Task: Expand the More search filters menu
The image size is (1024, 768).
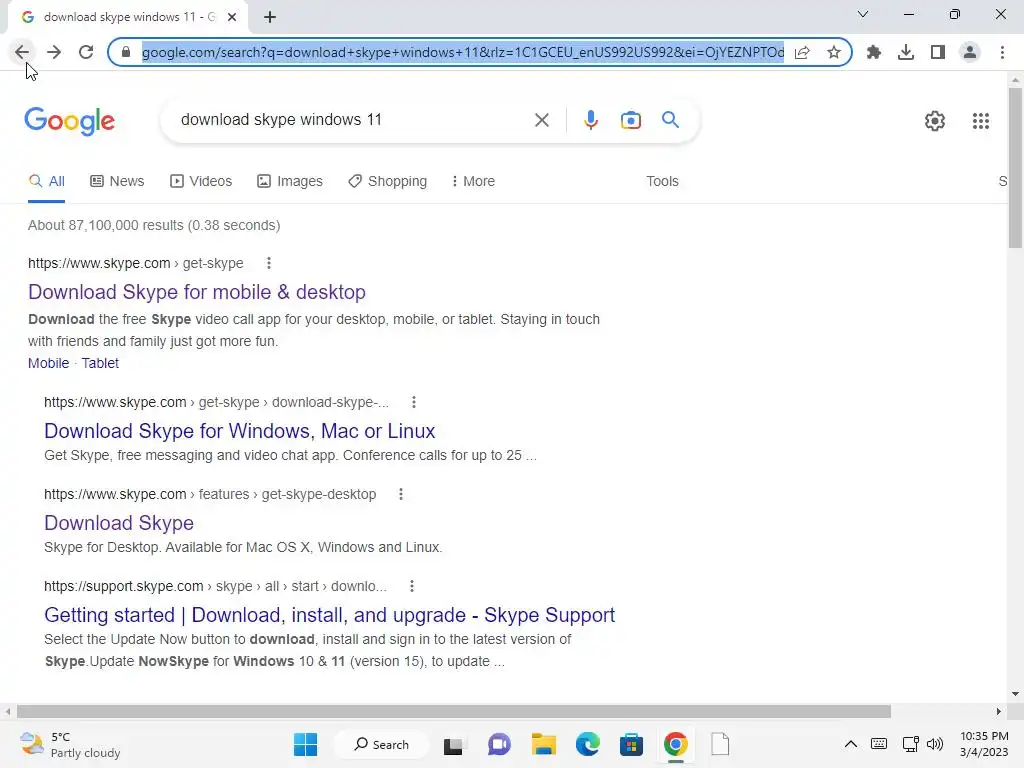Action: 473,181
